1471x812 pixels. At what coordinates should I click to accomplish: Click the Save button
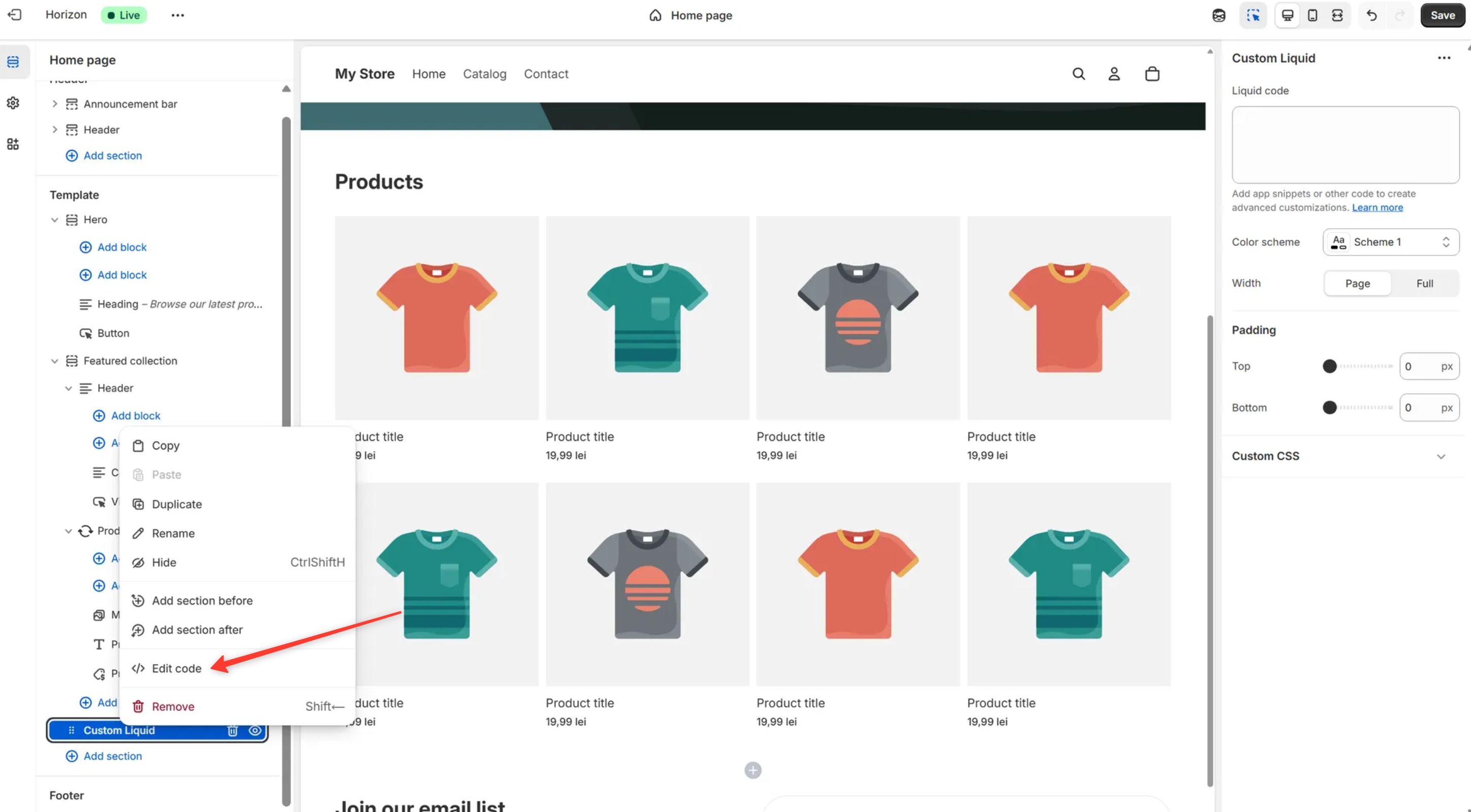point(1442,15)
